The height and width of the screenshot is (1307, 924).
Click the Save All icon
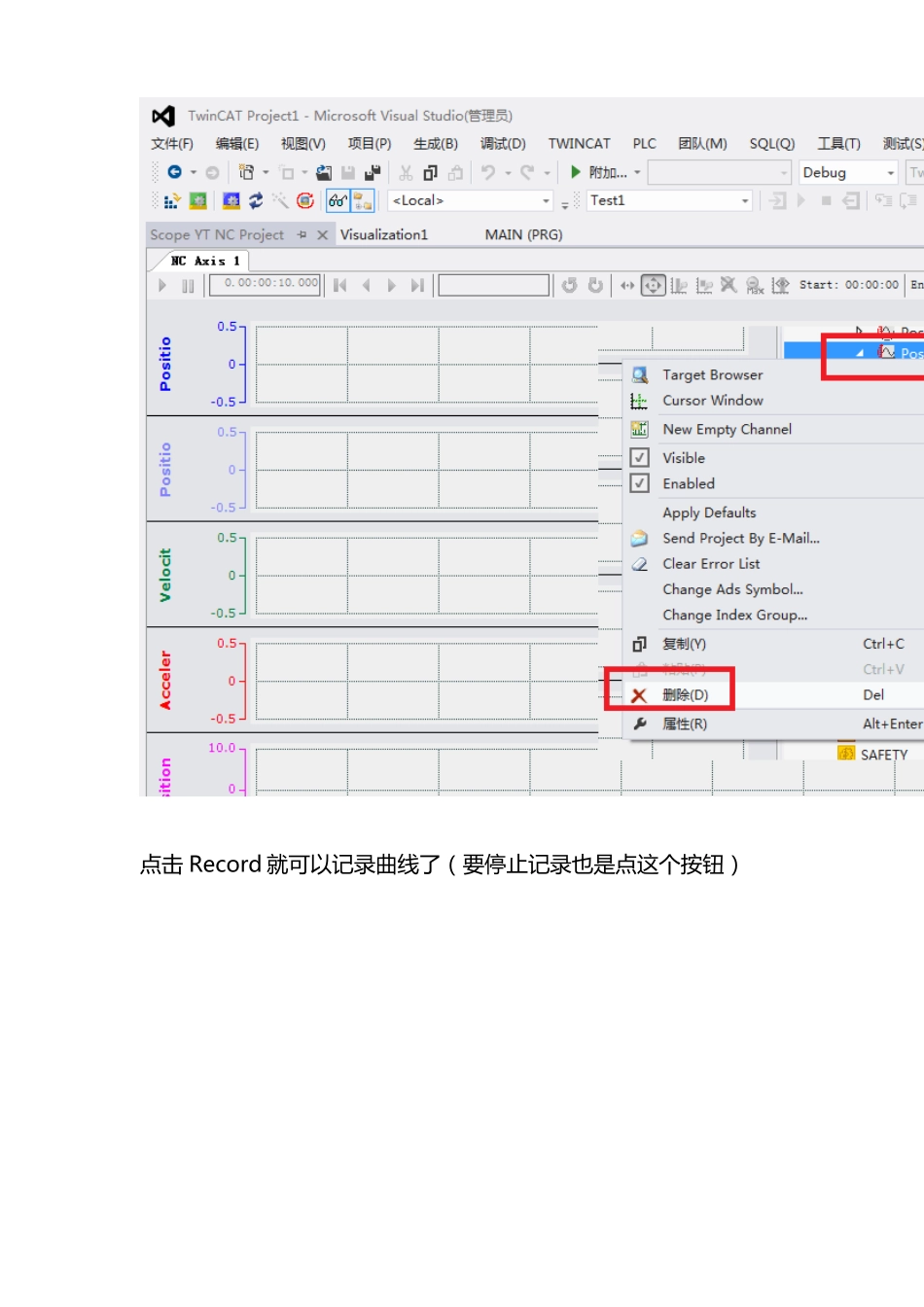click(x=372, y=172)
